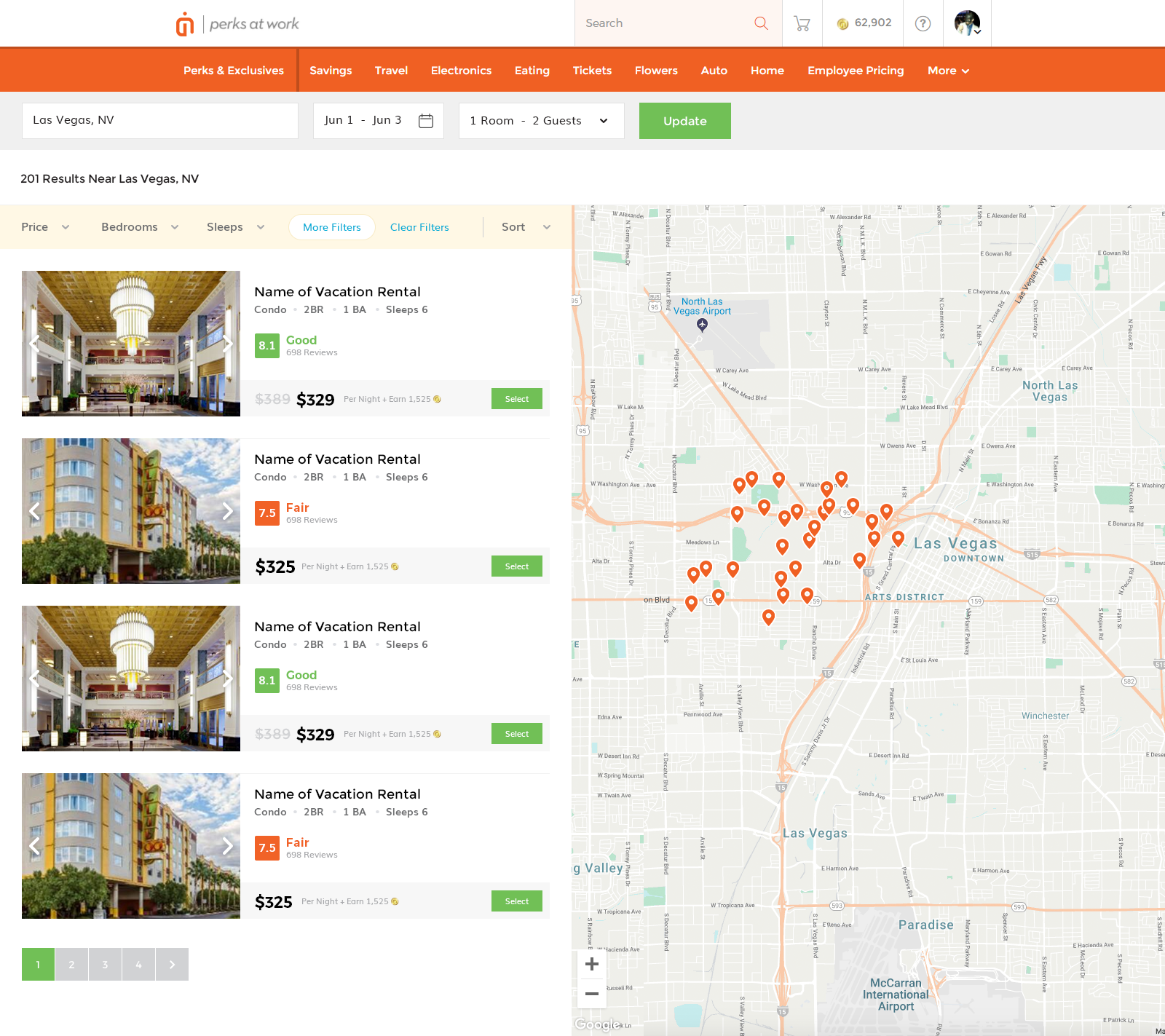Show previous photo of second rental
This screenshot has width=1165, height=1036.
point(34,511)
